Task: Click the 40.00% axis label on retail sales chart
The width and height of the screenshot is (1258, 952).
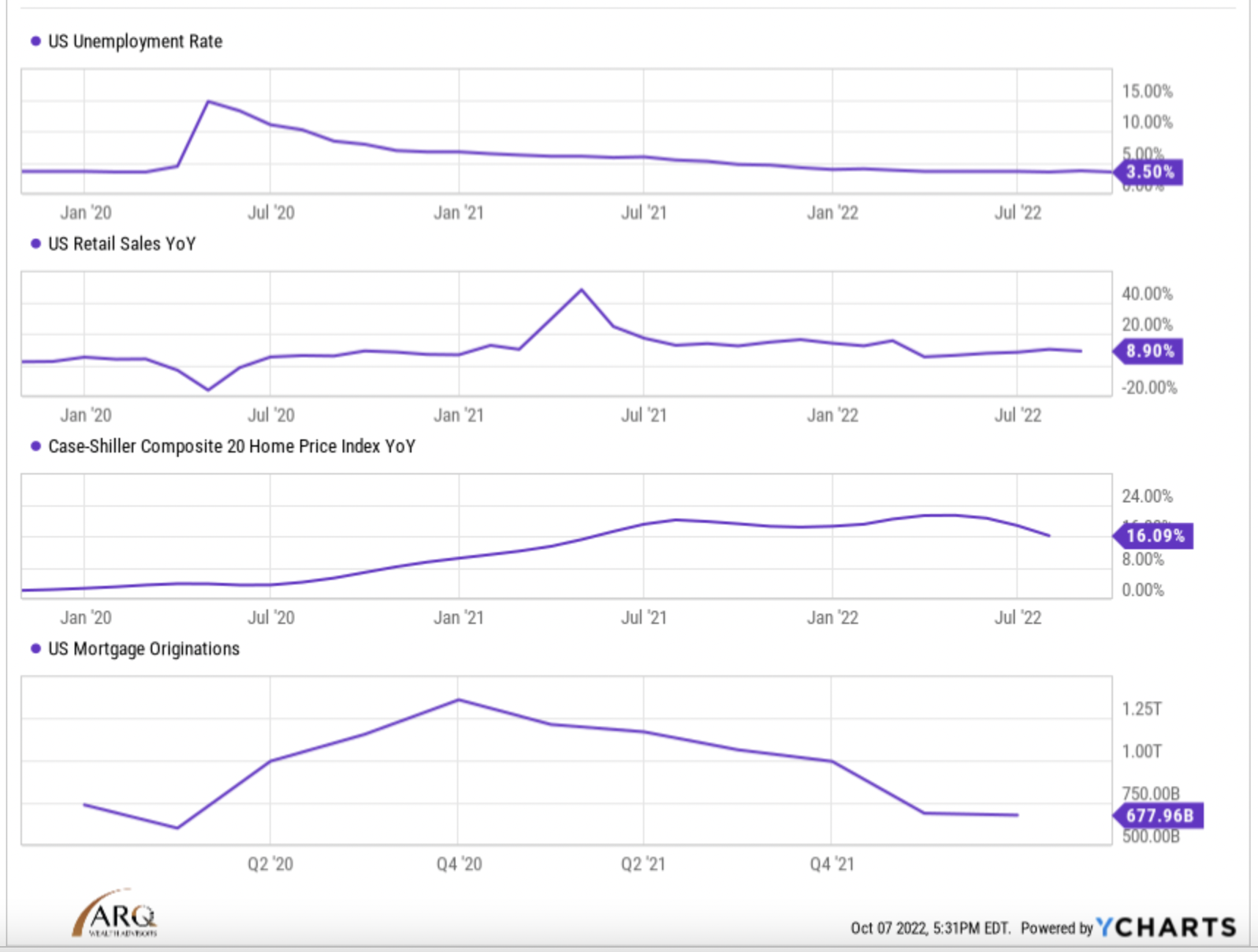Action: coord(1147,294)
